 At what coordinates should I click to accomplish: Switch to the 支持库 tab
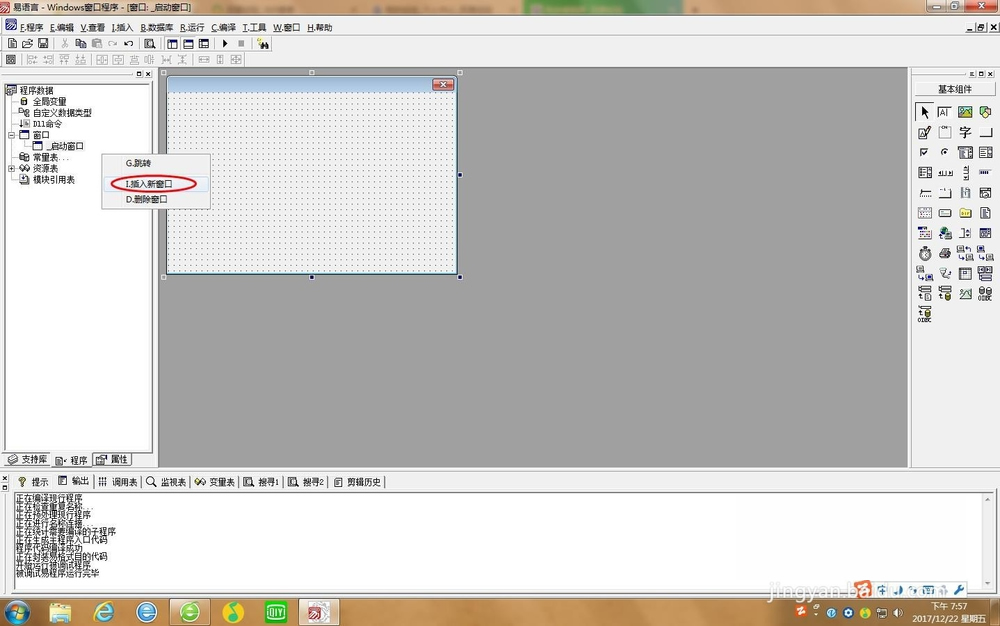(x=27, y=460)
